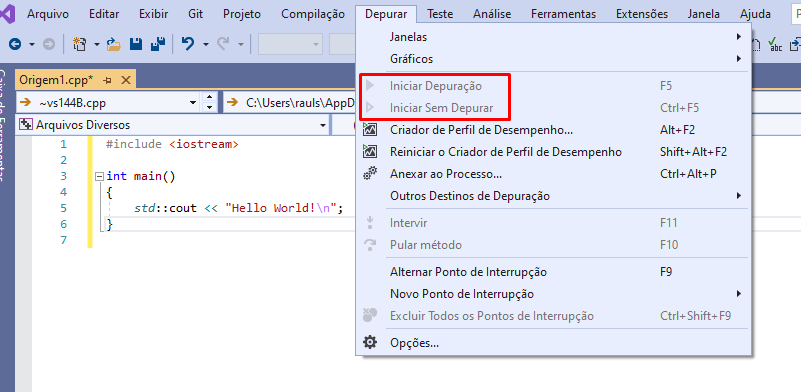Image resolution: width=801 pixels, height=392 pixels.
Task: Click line number 7 in the gutter
Action: pos(63,240)
